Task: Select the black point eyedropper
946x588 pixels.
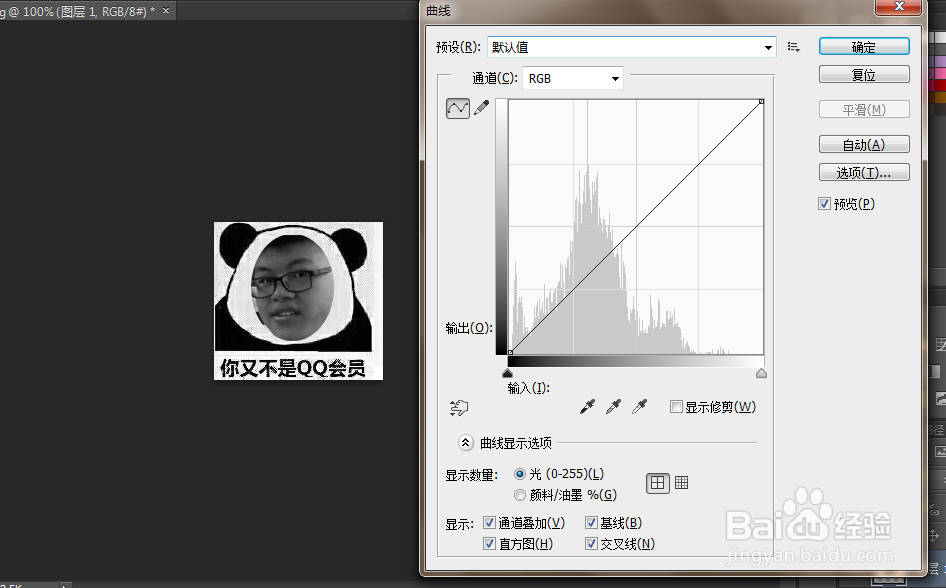Action: [x=587, y=406]
